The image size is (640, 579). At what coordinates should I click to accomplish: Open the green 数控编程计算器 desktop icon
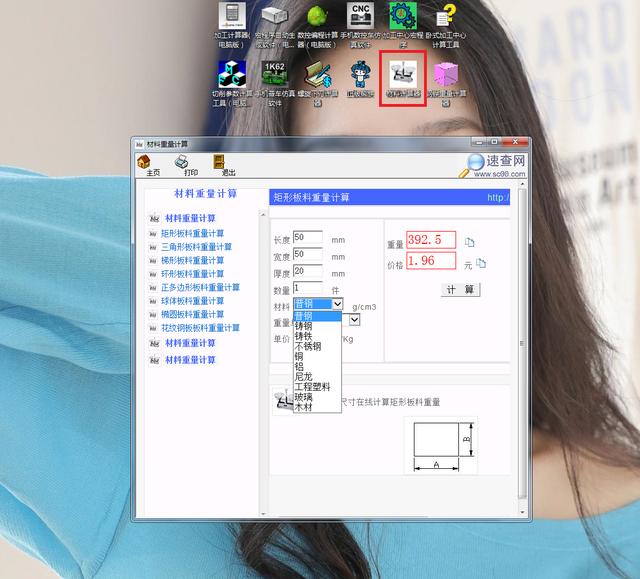[x=317, y=16]
